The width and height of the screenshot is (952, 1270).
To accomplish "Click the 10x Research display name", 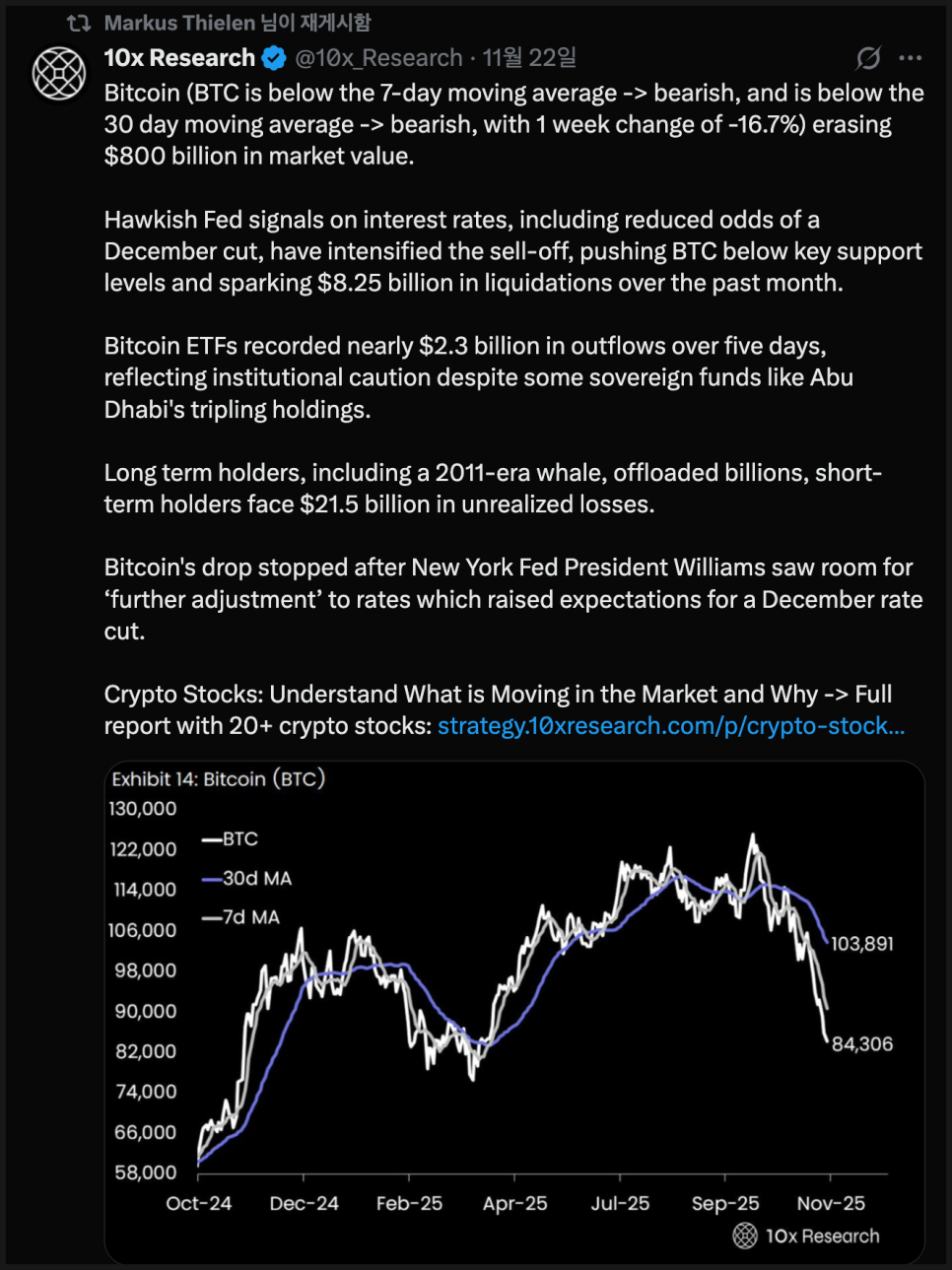I will (x=179, y=58).
